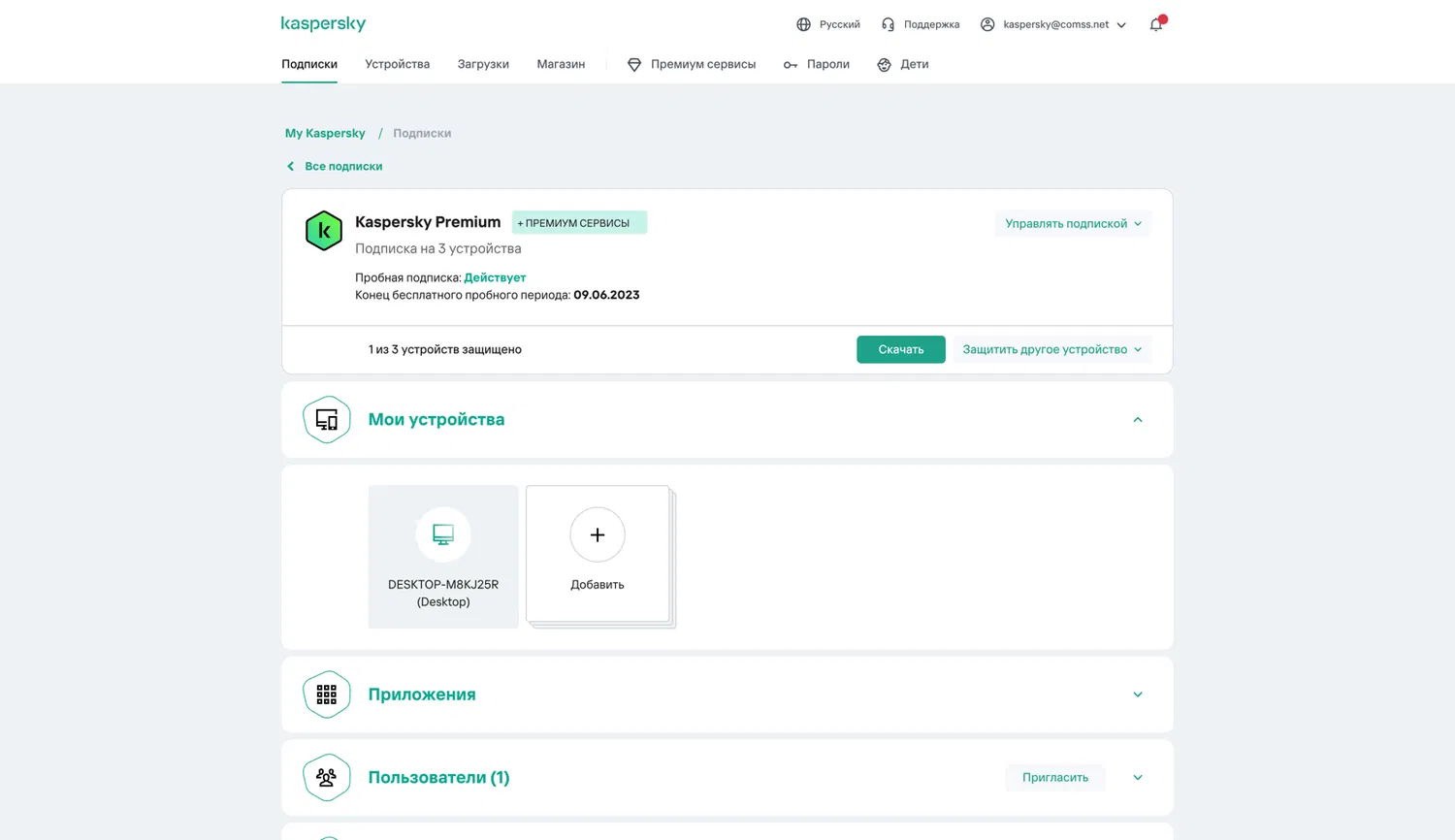
Task: Click the Пользователи users hexagon icon
Action: (327, 778)
